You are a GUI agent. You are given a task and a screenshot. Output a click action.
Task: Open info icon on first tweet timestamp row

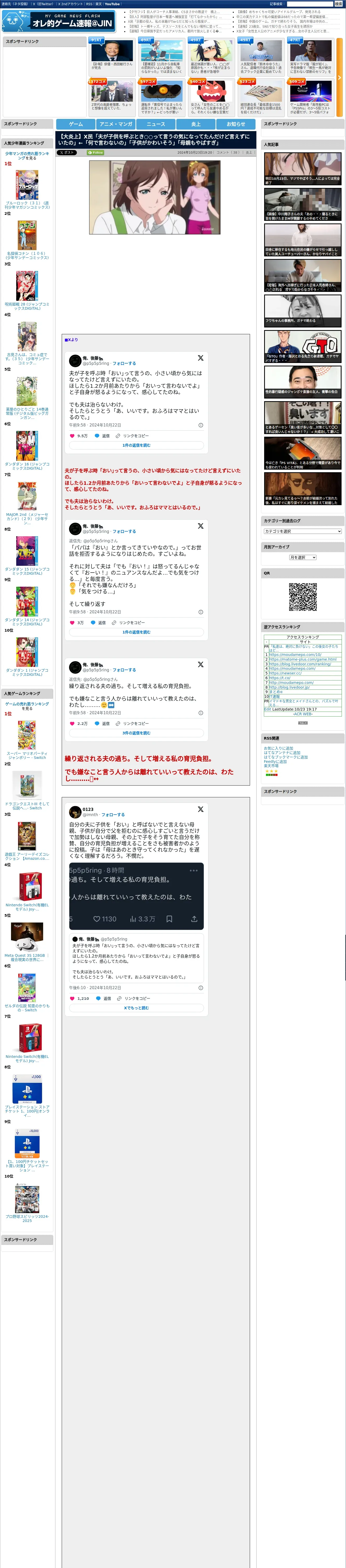(x=201, y=425)
